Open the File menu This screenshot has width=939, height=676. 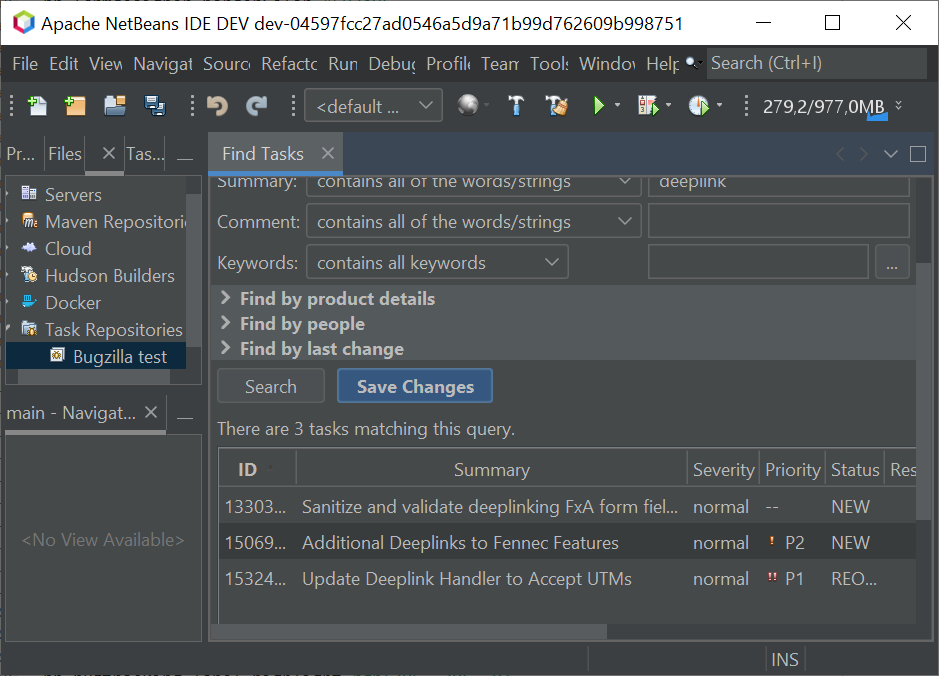tap(25, 63)
